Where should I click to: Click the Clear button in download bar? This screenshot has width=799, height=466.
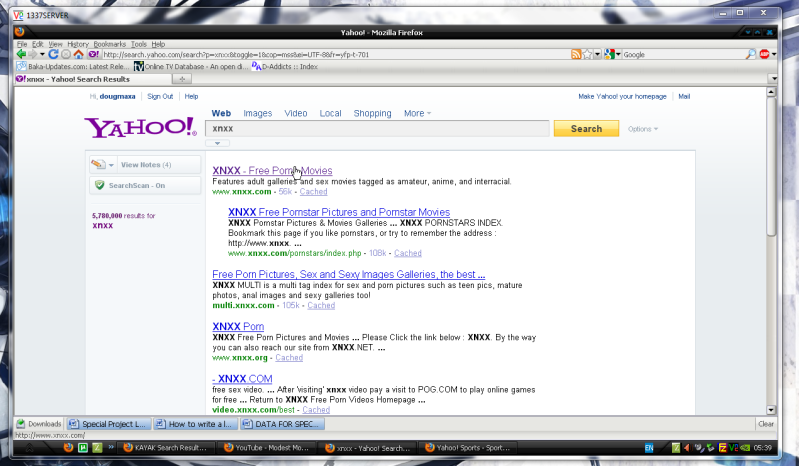(766, 424)
